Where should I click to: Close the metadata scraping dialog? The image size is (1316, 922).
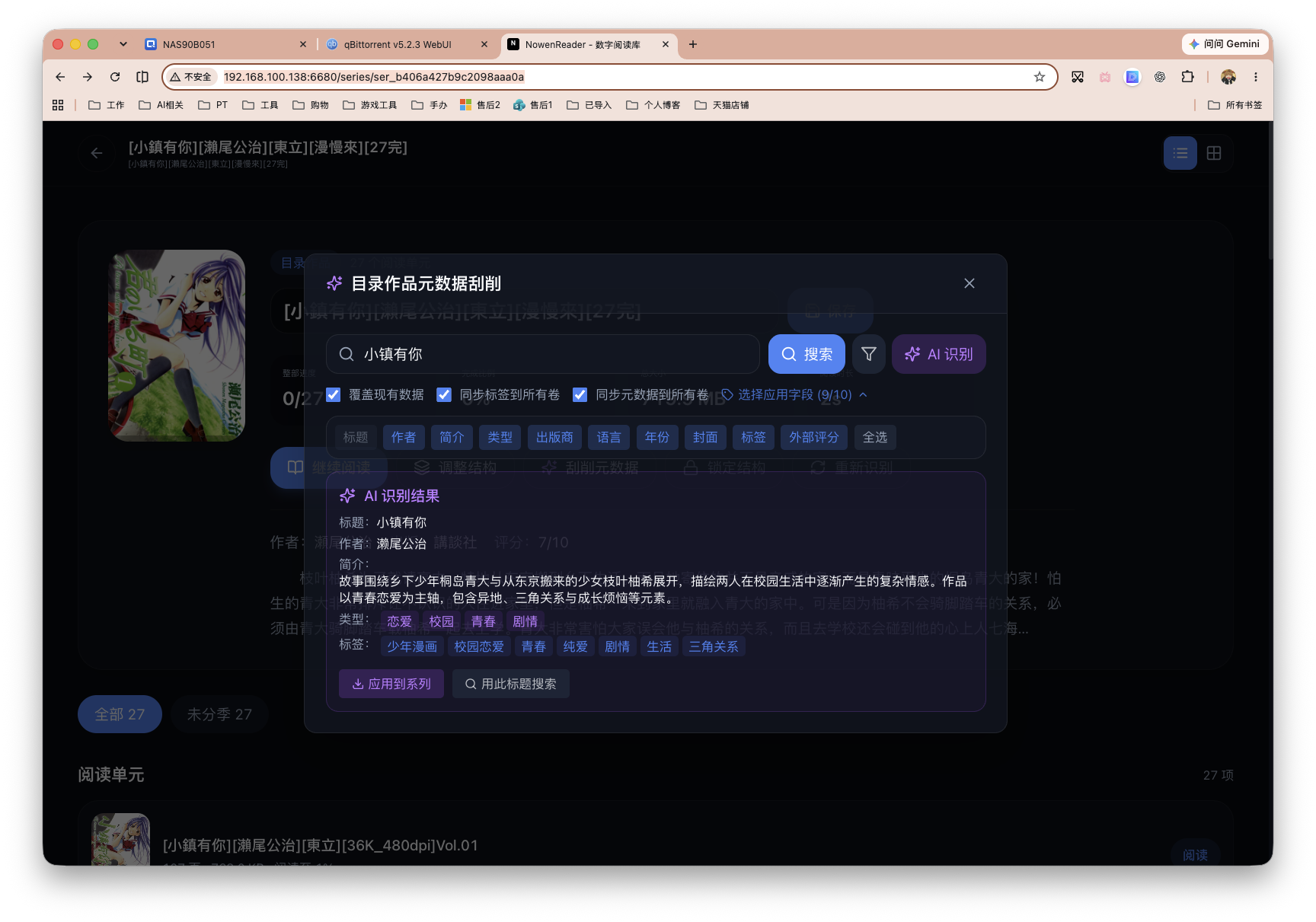[x=969, y=283]
